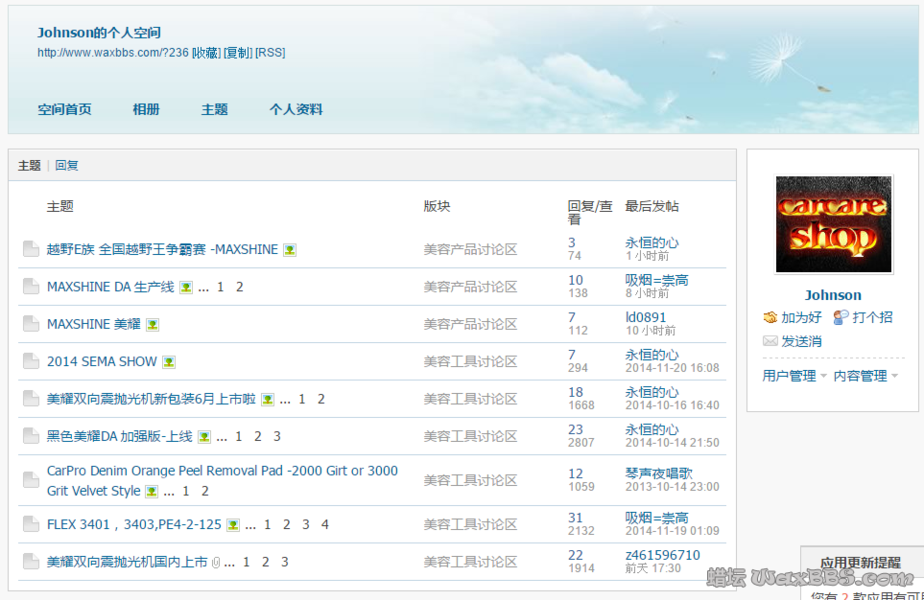Click the 发送消息 envelope icon
Viewport: 924px width, 600px height.
coord(770,341)
